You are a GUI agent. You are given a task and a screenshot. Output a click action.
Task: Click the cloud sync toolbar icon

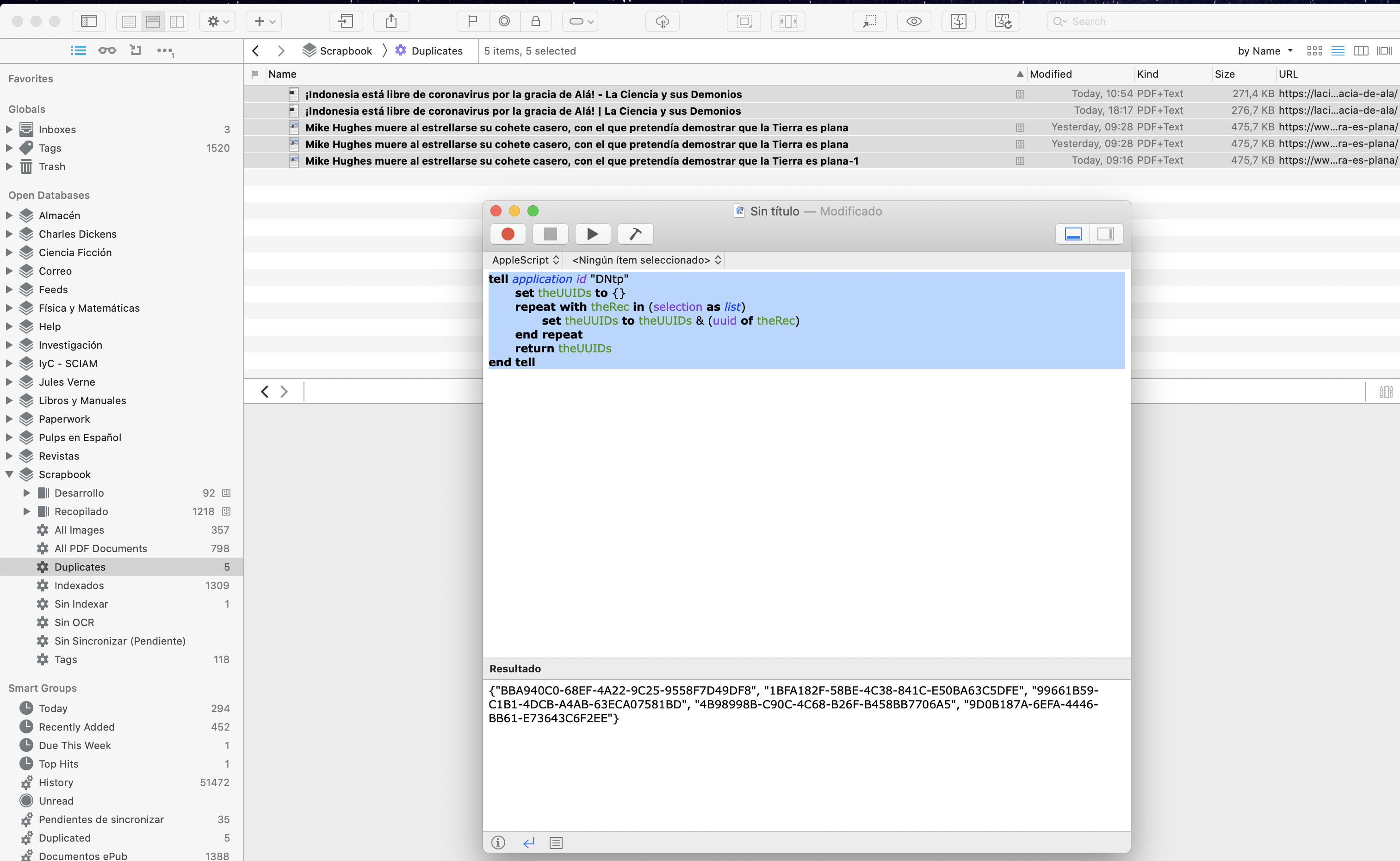pos(662,22)
